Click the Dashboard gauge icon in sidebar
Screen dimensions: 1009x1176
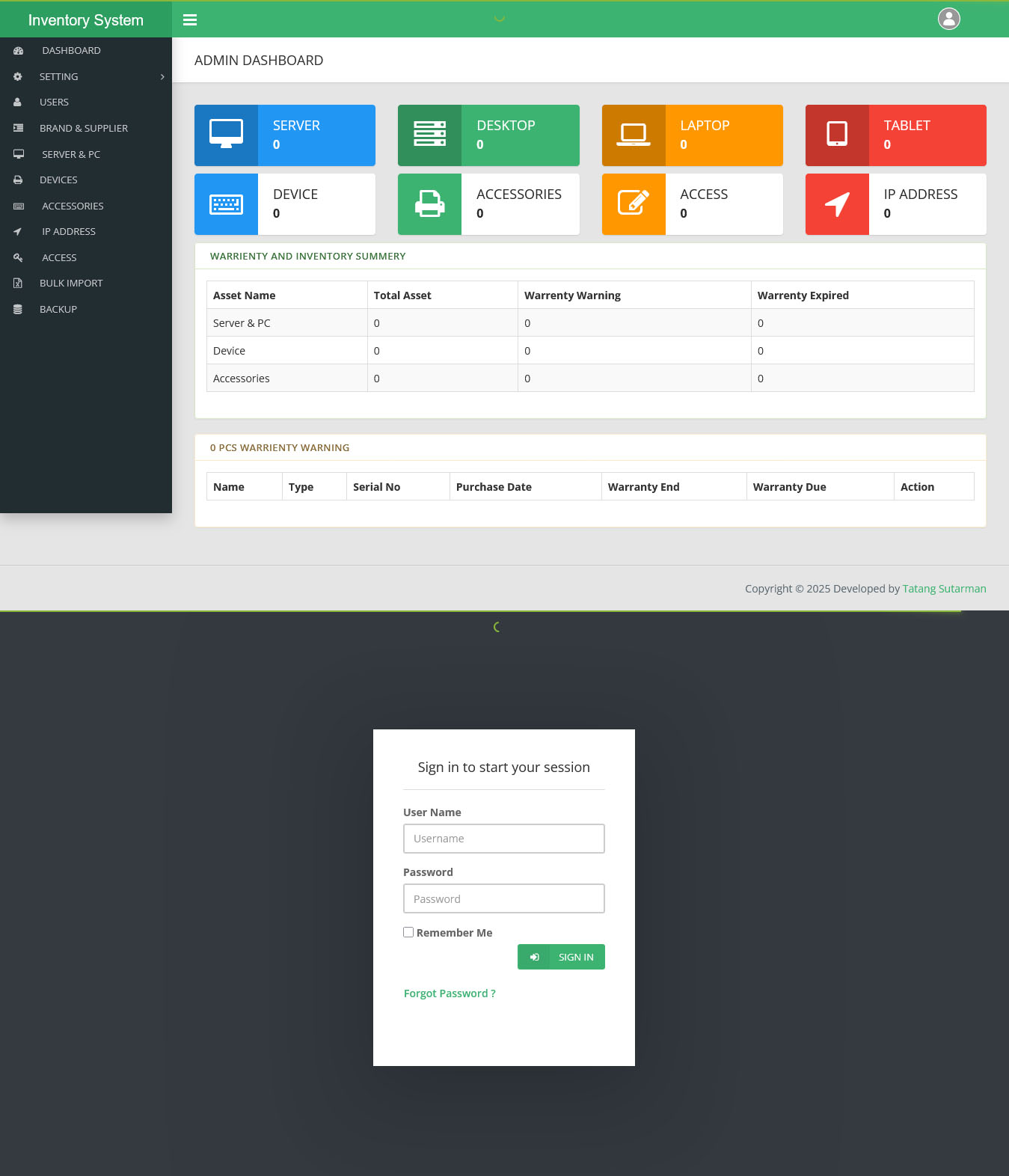tap(19, 51)
